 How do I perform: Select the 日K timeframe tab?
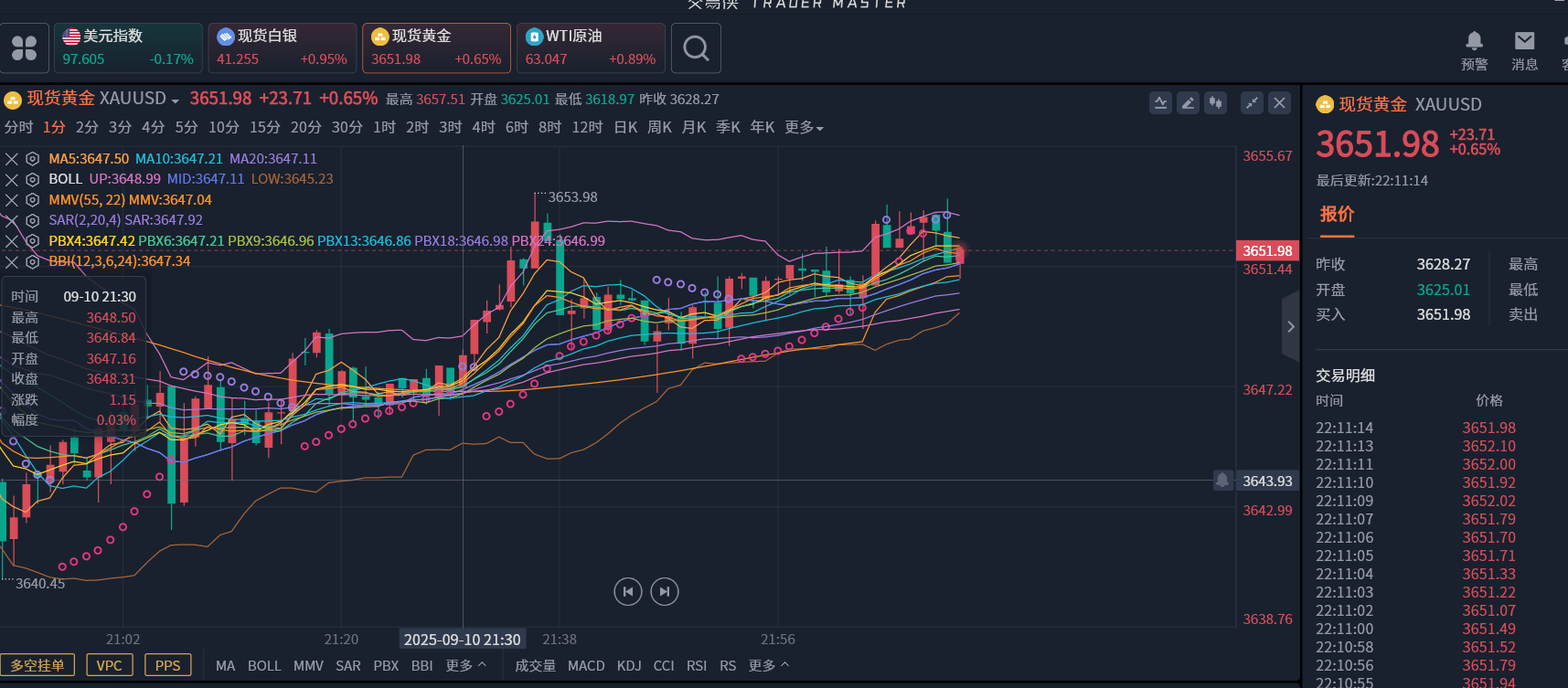point(625,128)
